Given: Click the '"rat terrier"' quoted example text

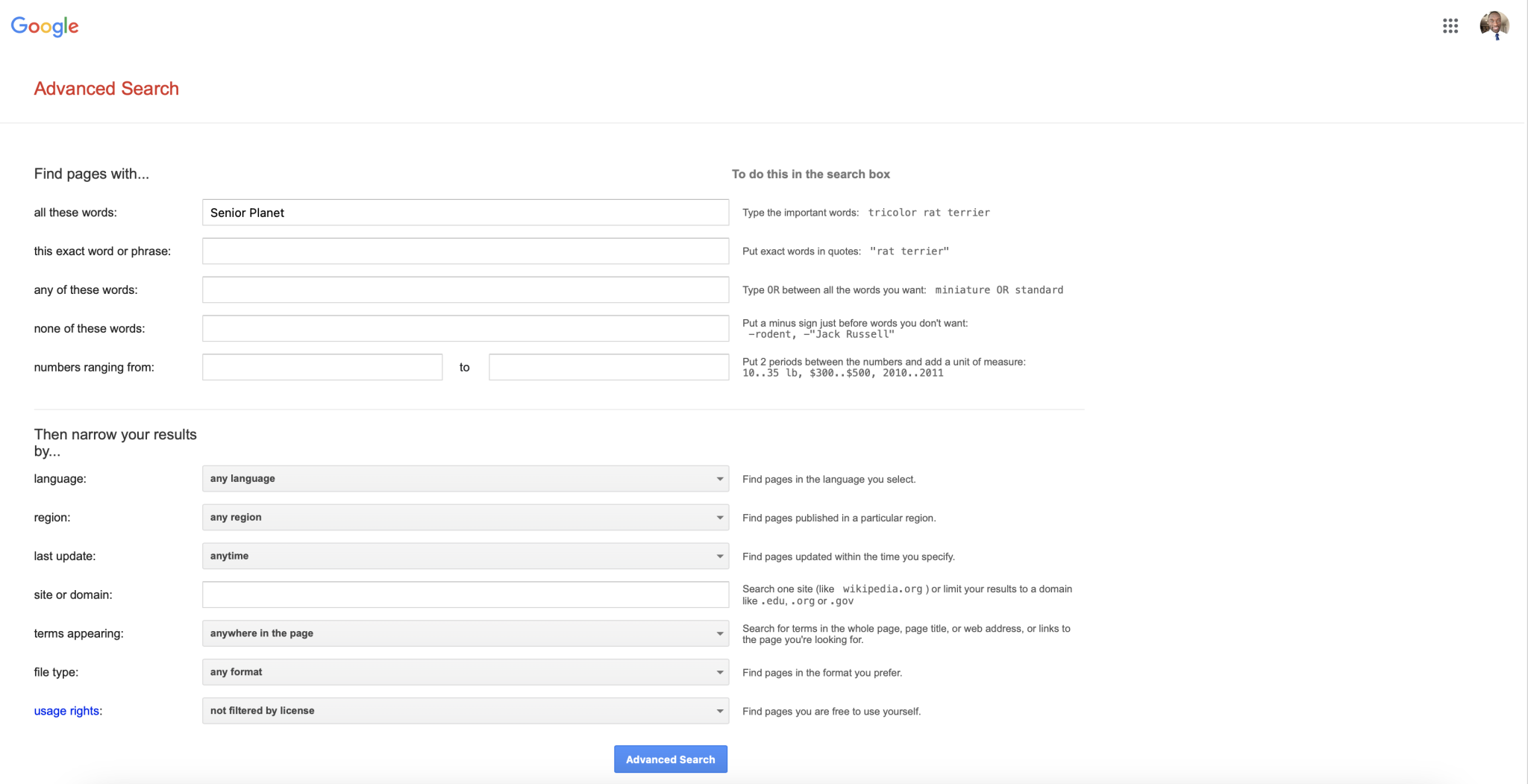Looking at the screenshot, I should click(909, 252).
